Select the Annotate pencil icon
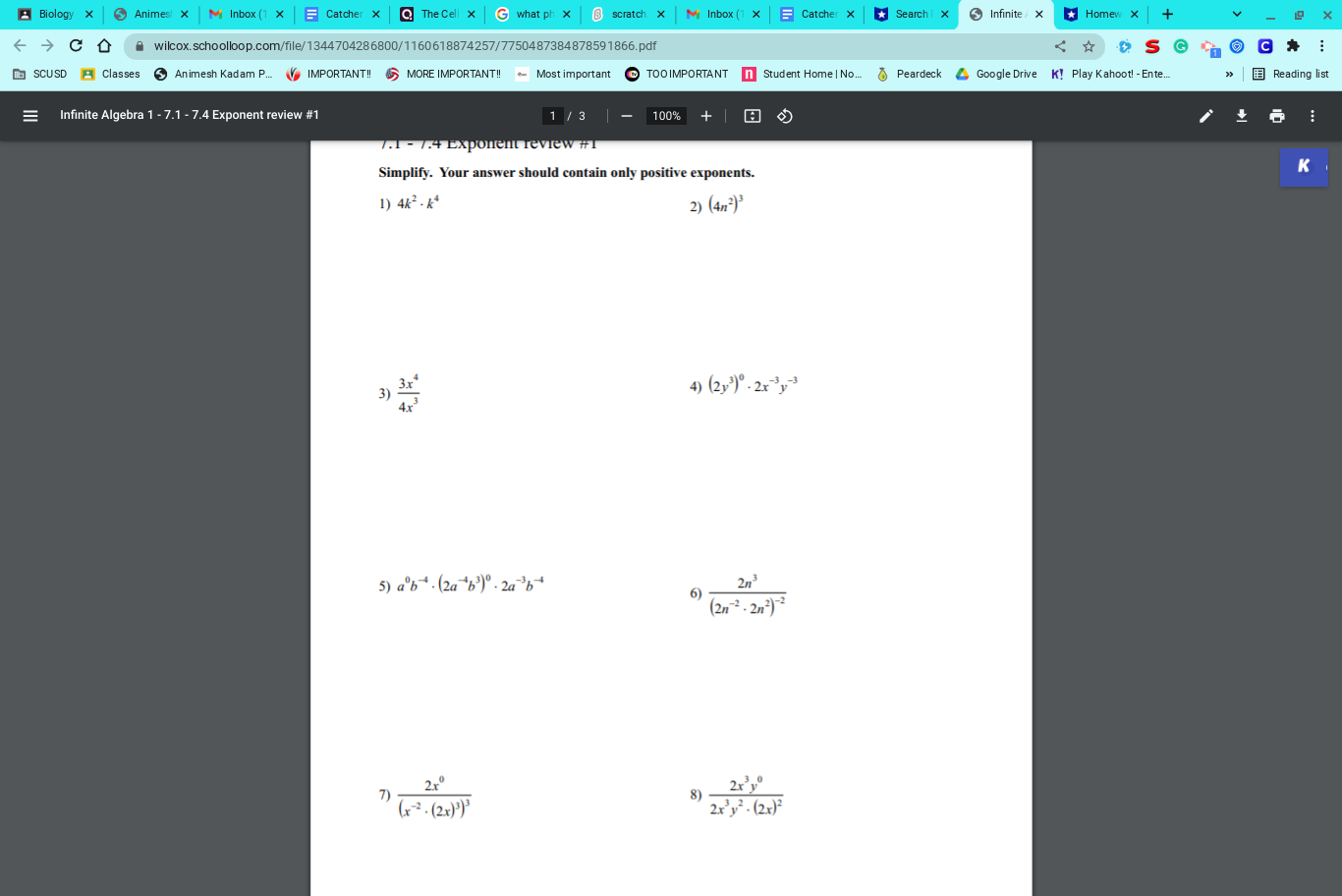This screenshot has height=896, width=1342. tap(1206, 115)
